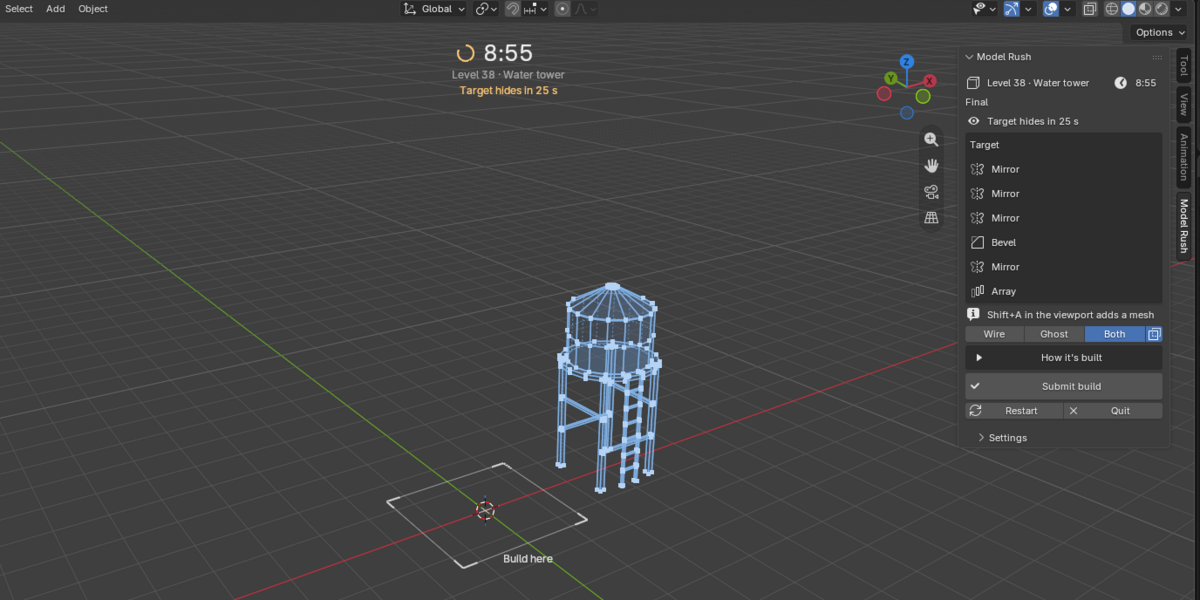Click the Bevel modifier icon in Target list
1200x600 pixels.
978,242
